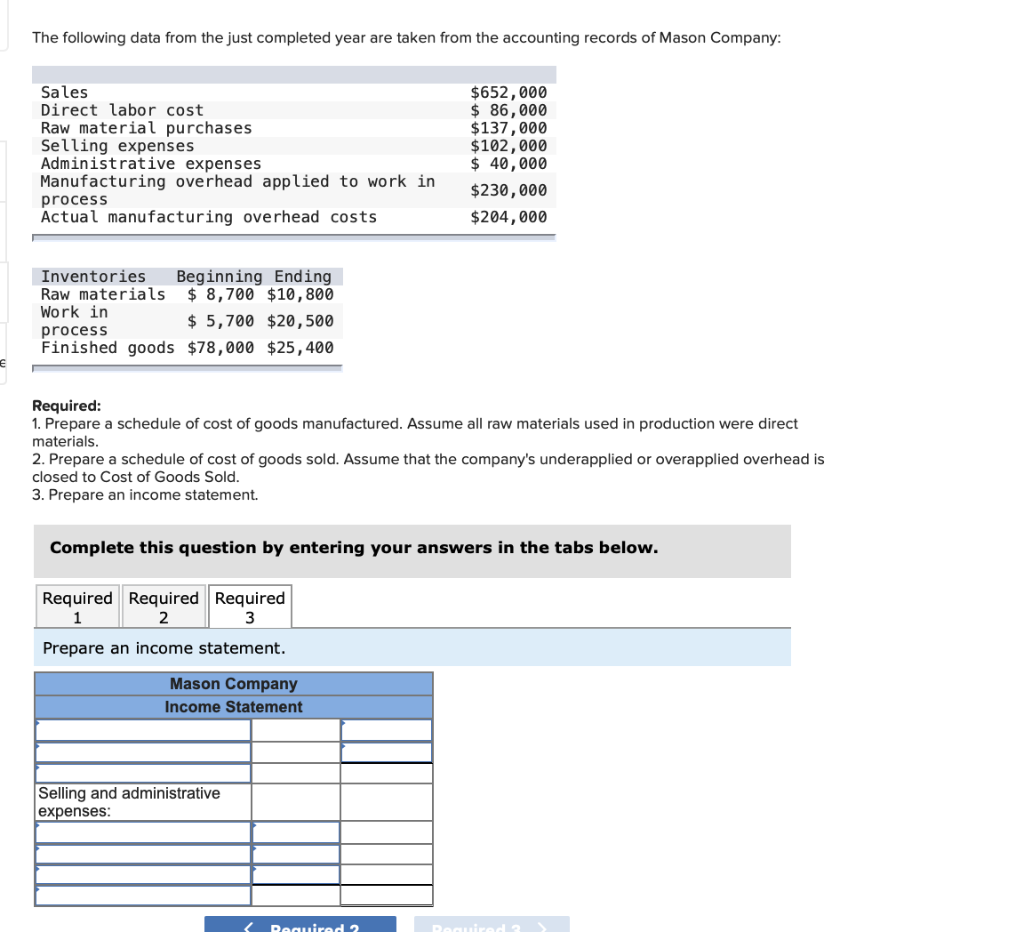Click Raw materials ending value $10,800
Image resolution: width=1024 pixels, height=932 pixels.
point(300,295)
